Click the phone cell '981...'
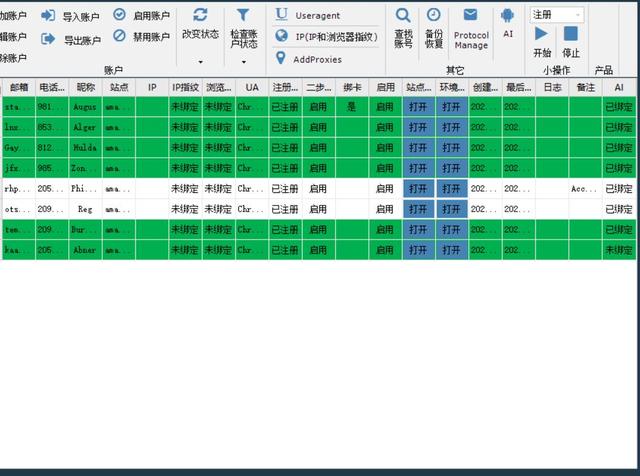This screenshot has height=476, width=640. click(x=52, y=107)
